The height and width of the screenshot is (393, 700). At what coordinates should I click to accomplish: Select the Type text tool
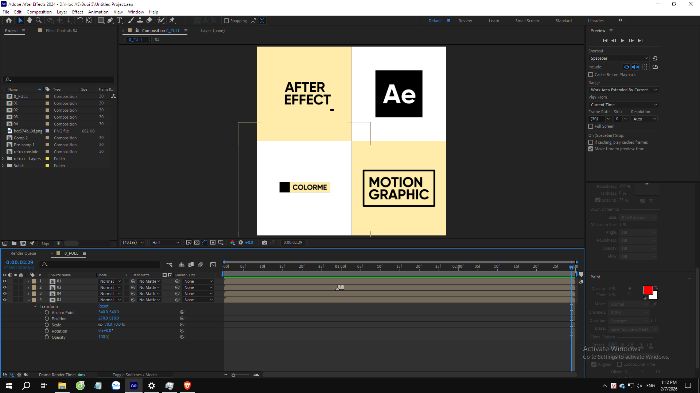pyautogui.click(x=120, y=21)
